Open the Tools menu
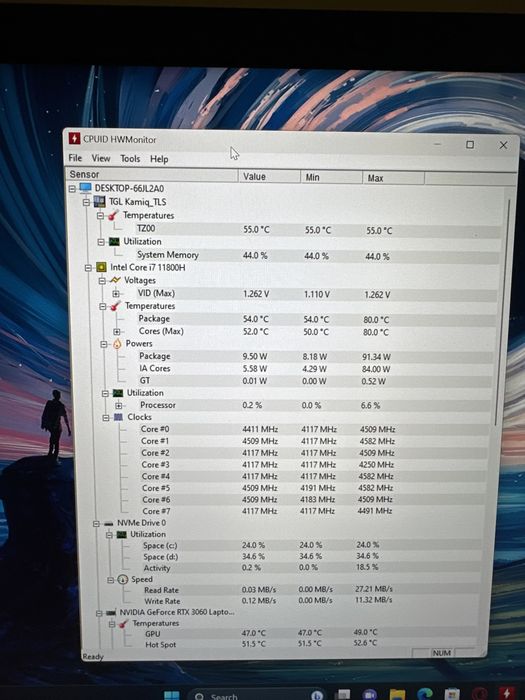525x700 pixels. pyautogui.click(x=130, y=159)
